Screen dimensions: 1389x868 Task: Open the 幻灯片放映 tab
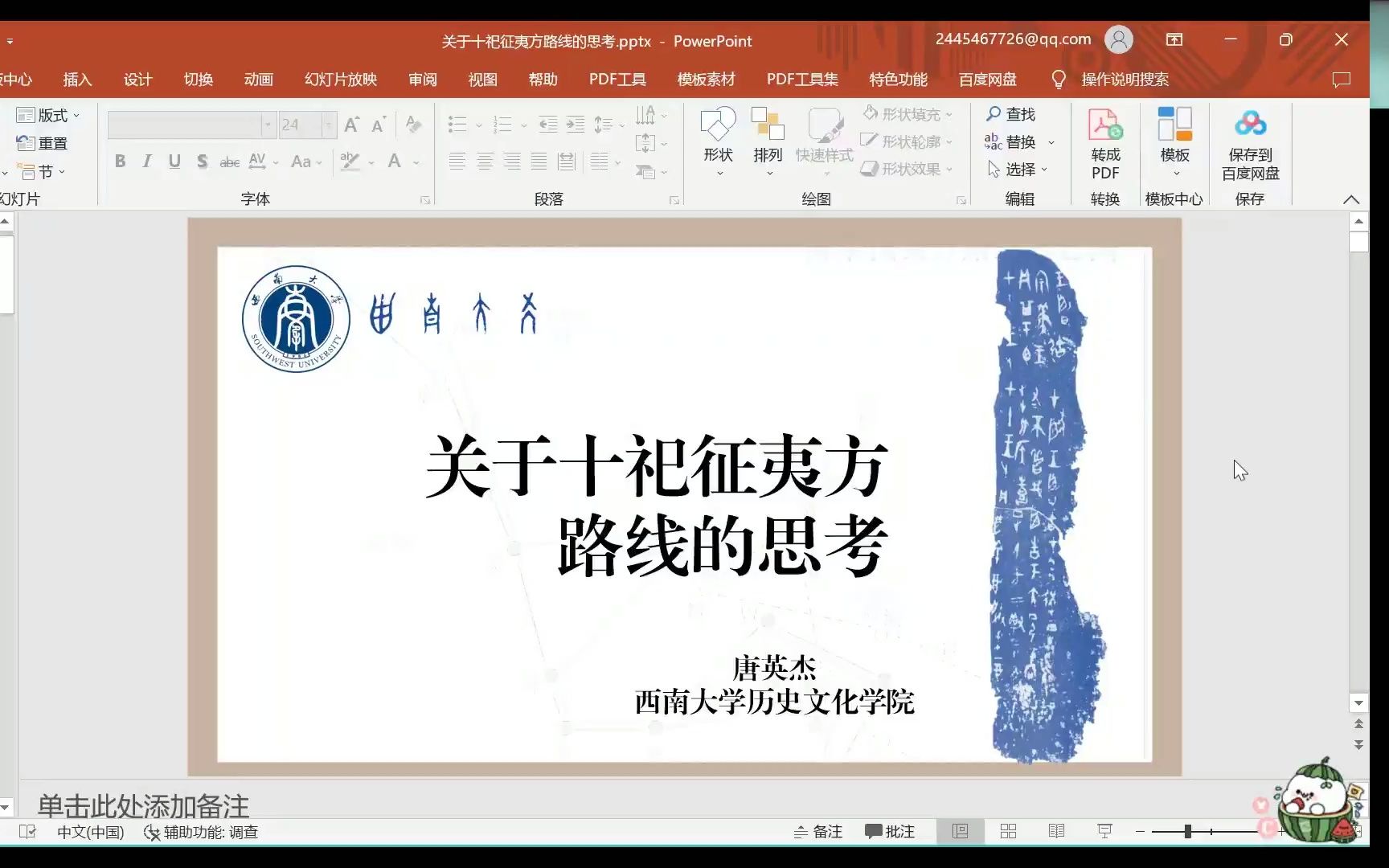coord(341,80)
